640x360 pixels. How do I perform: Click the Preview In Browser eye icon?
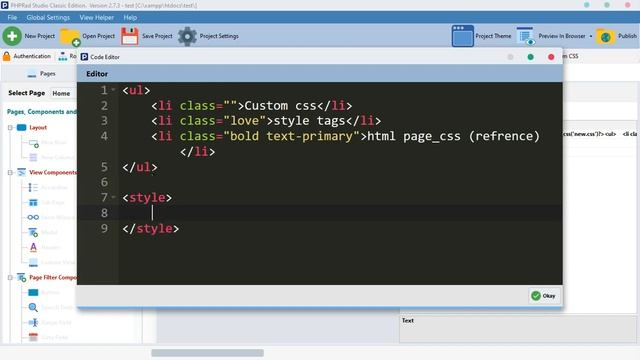(525, 36)
